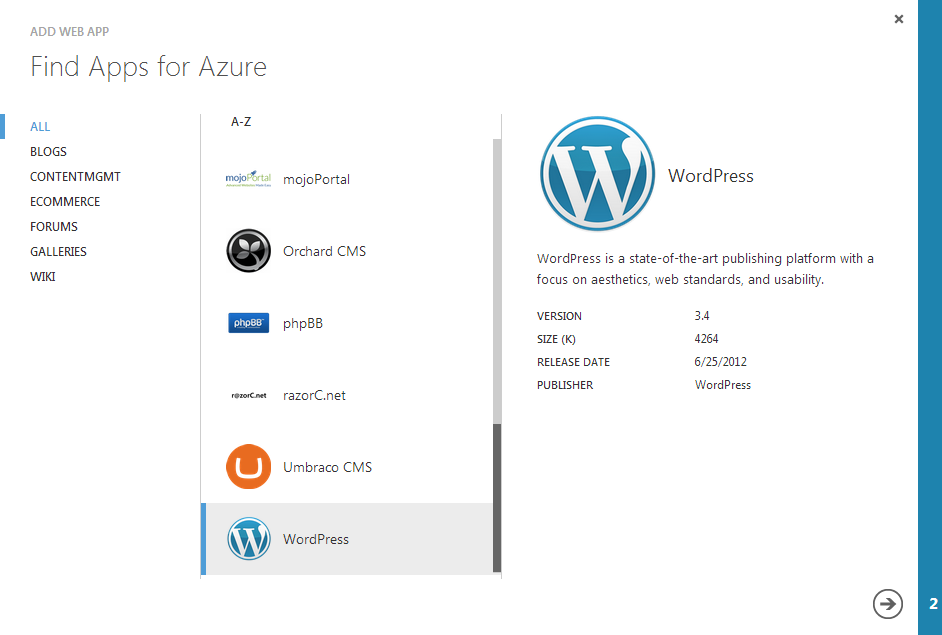Select the GALLERIES category
Image resolution: width=942 pixels, height=635 pixels.
58,252
